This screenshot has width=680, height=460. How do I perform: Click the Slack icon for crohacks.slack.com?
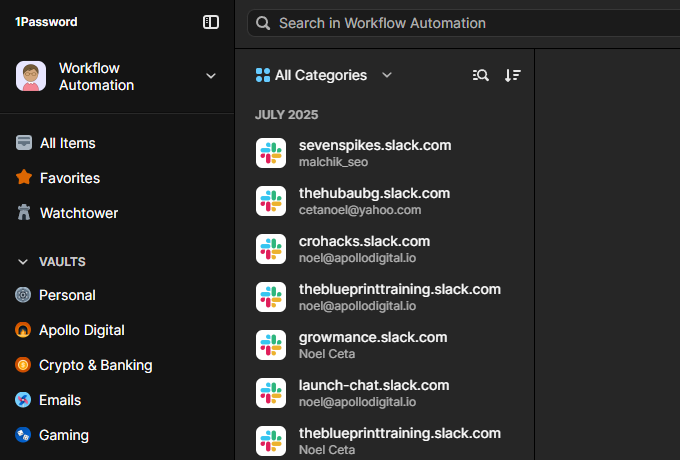271,249
